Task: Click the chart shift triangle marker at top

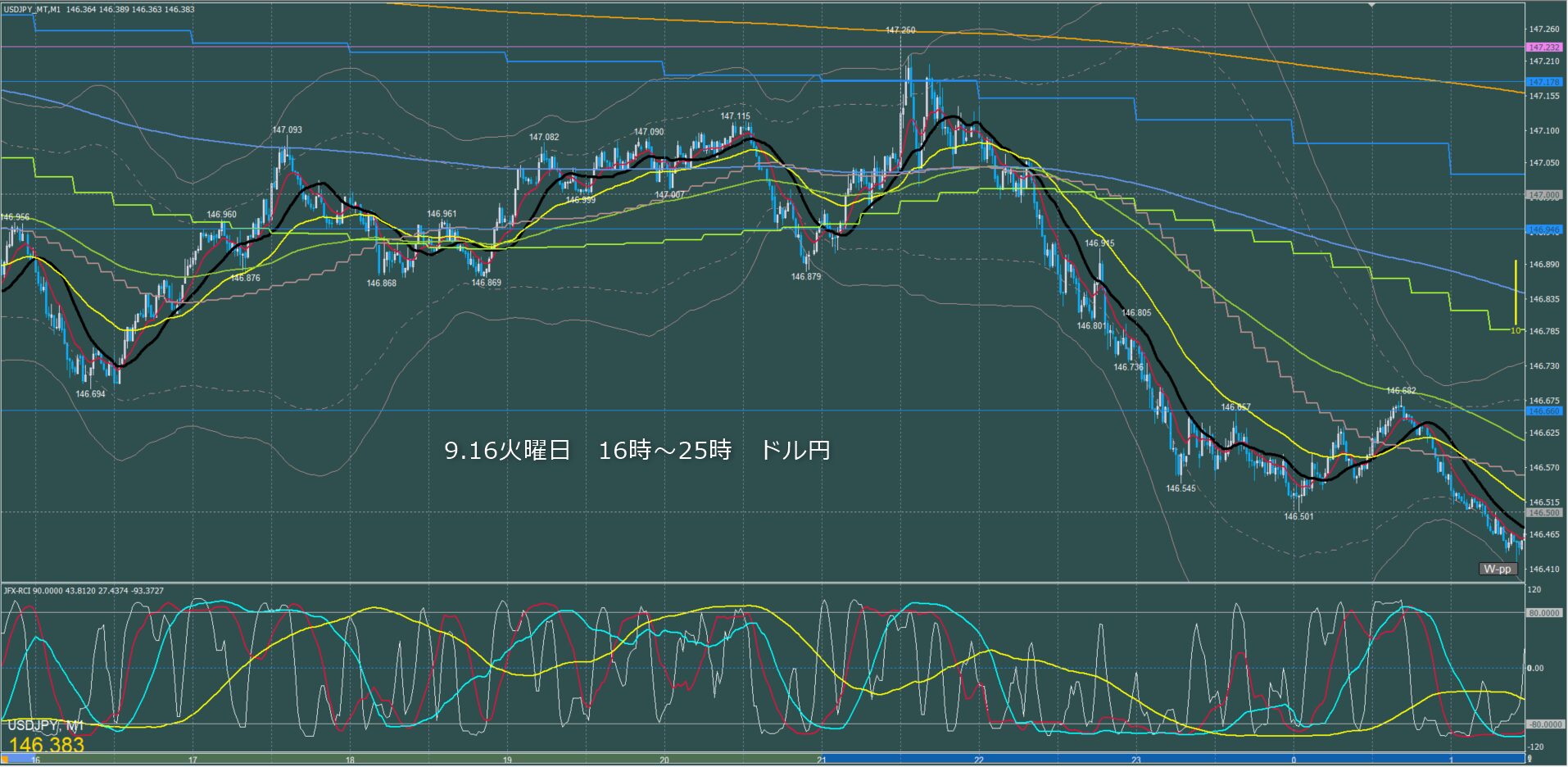Action: [x=1372, y=4]
